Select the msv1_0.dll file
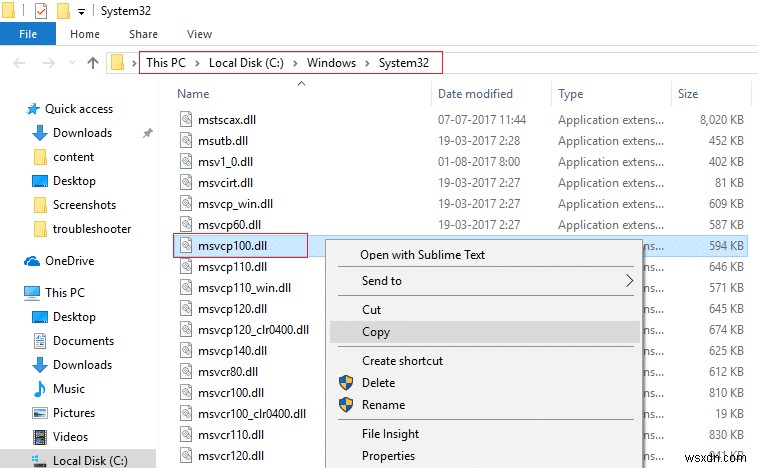 225,162
